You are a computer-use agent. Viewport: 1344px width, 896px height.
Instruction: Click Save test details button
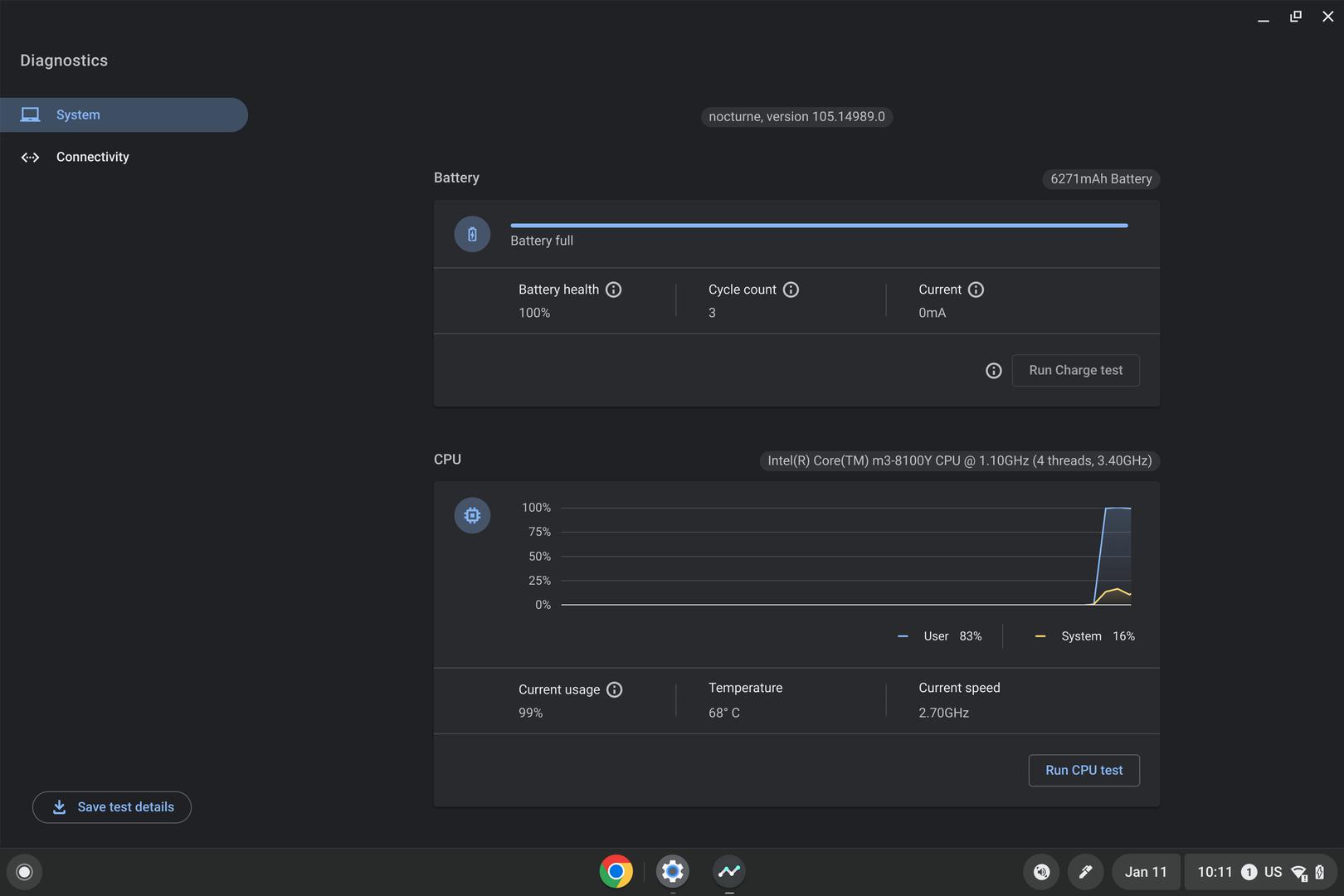tap(112, 807)
